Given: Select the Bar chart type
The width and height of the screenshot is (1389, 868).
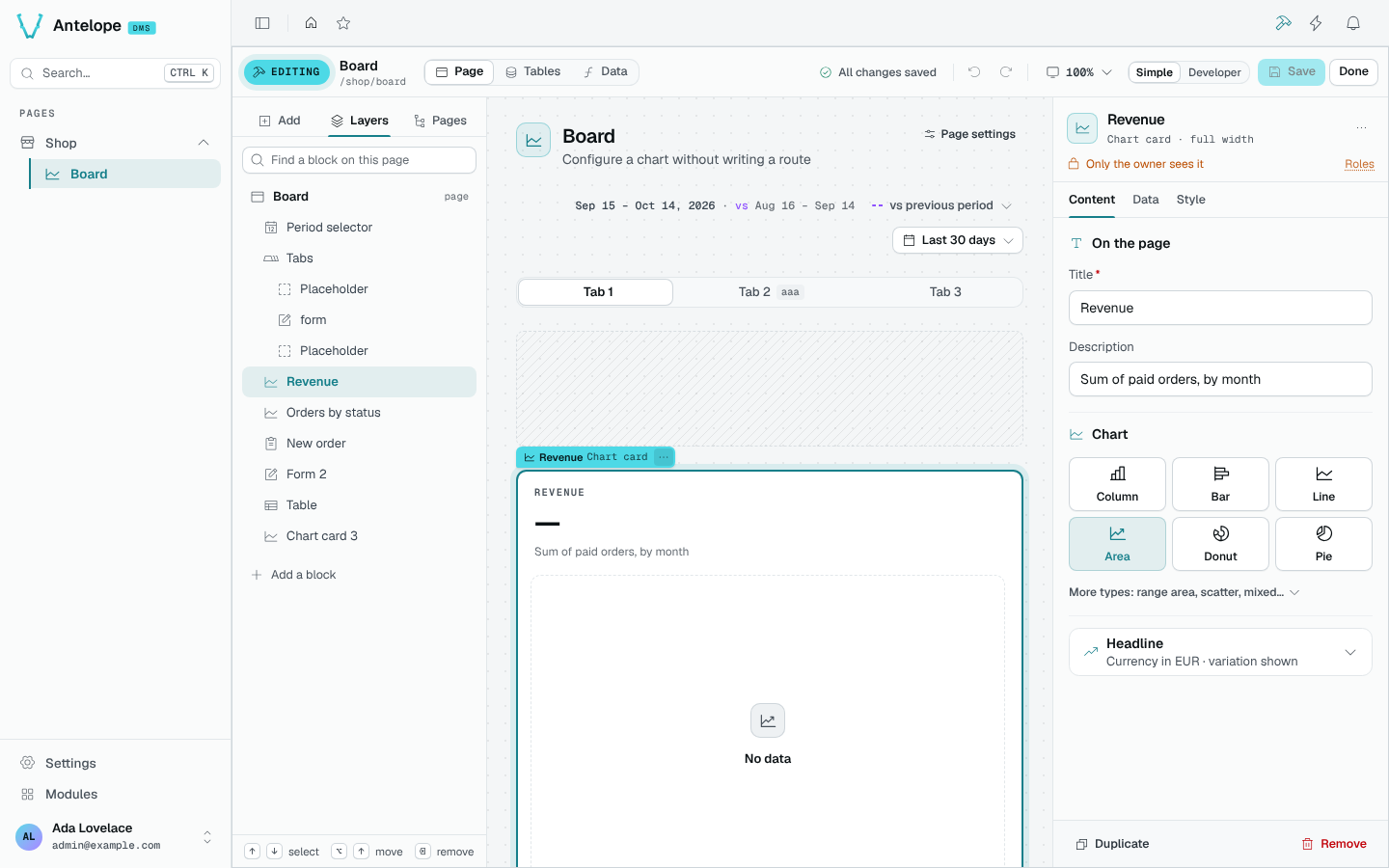Looking at the screenshot, I should click(x=1220, y=484).
